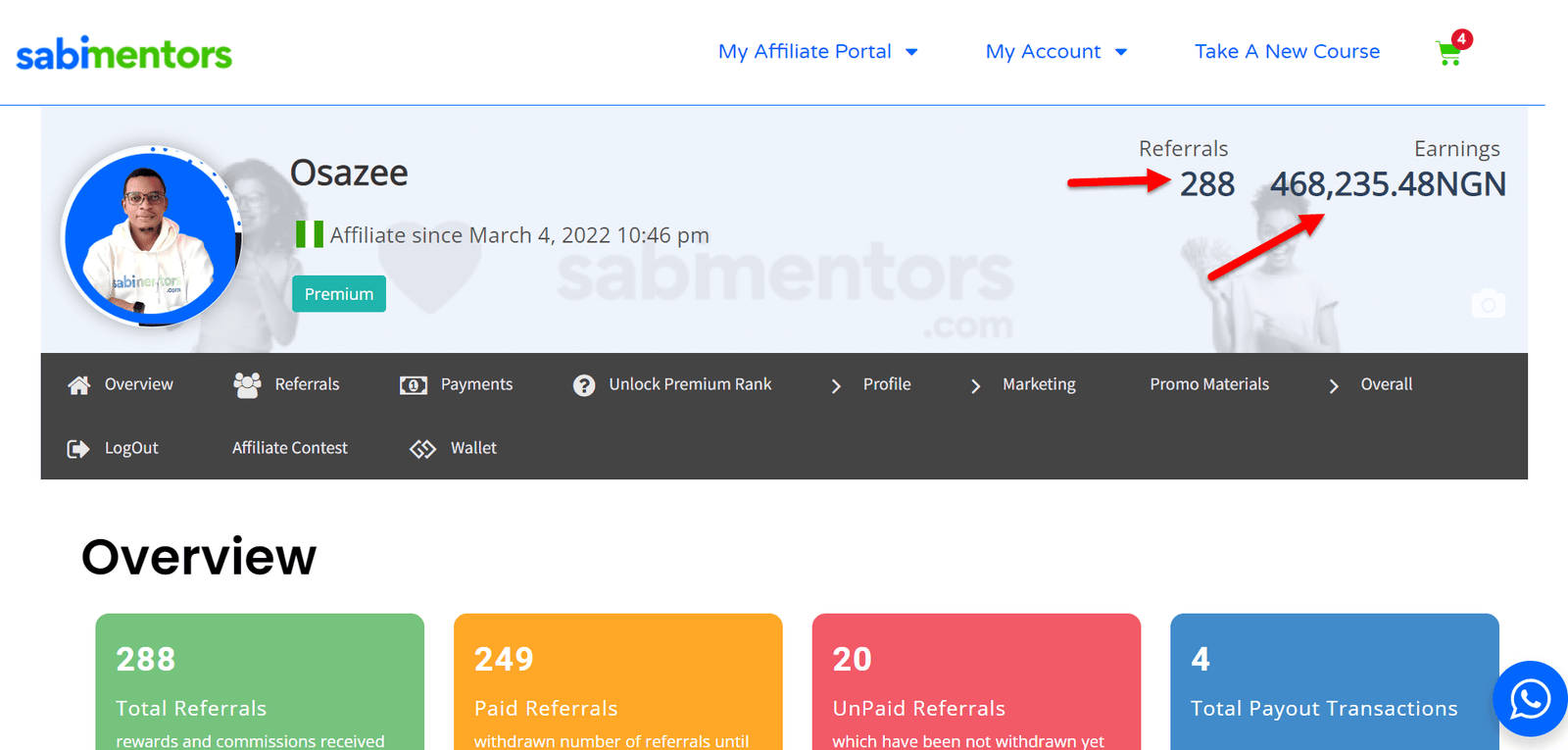
Task: Click the diamond icon beside Wallet
Action: click(422, 449)
